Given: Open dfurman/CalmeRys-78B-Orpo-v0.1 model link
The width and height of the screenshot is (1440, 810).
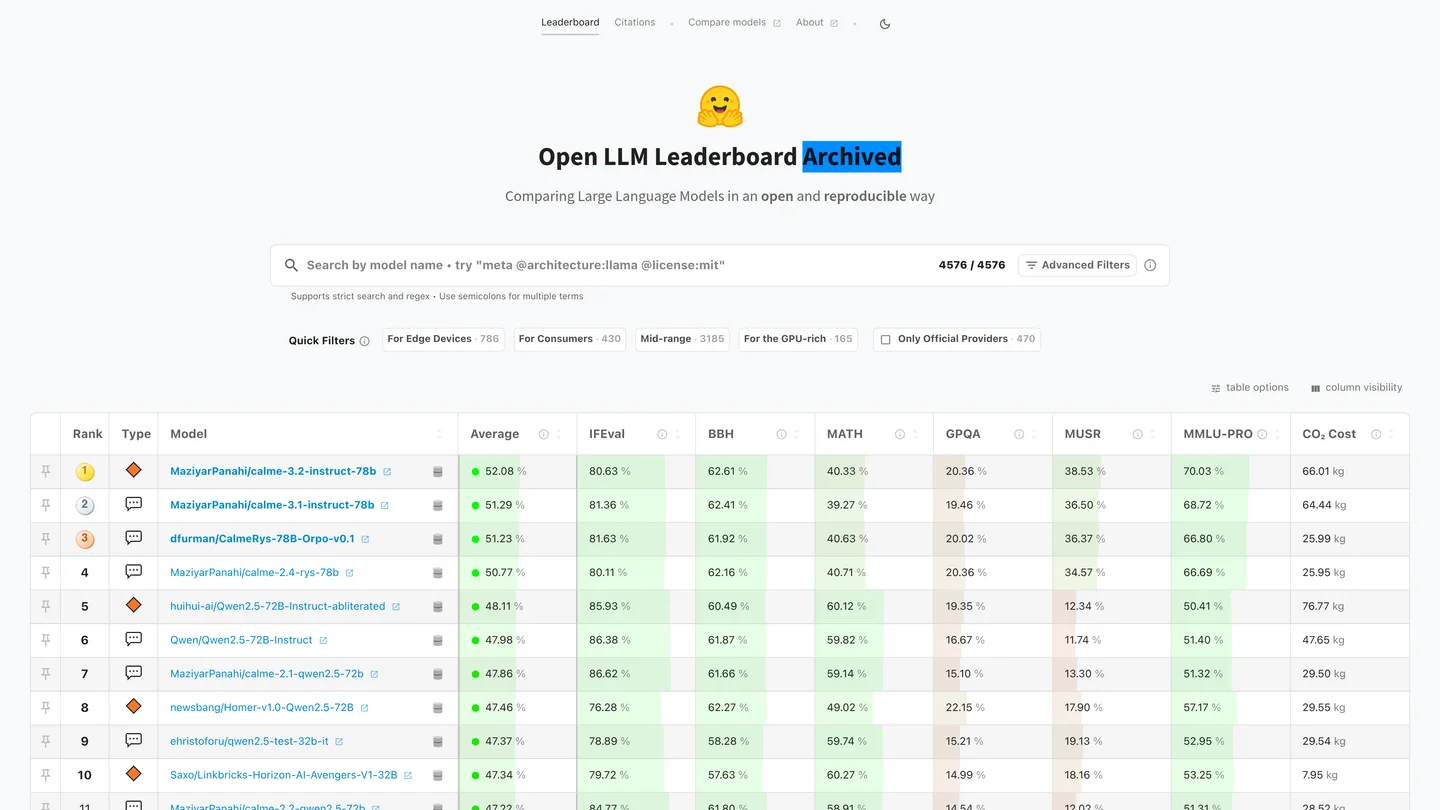Looking at the screenshot, I should coord(262,539).
